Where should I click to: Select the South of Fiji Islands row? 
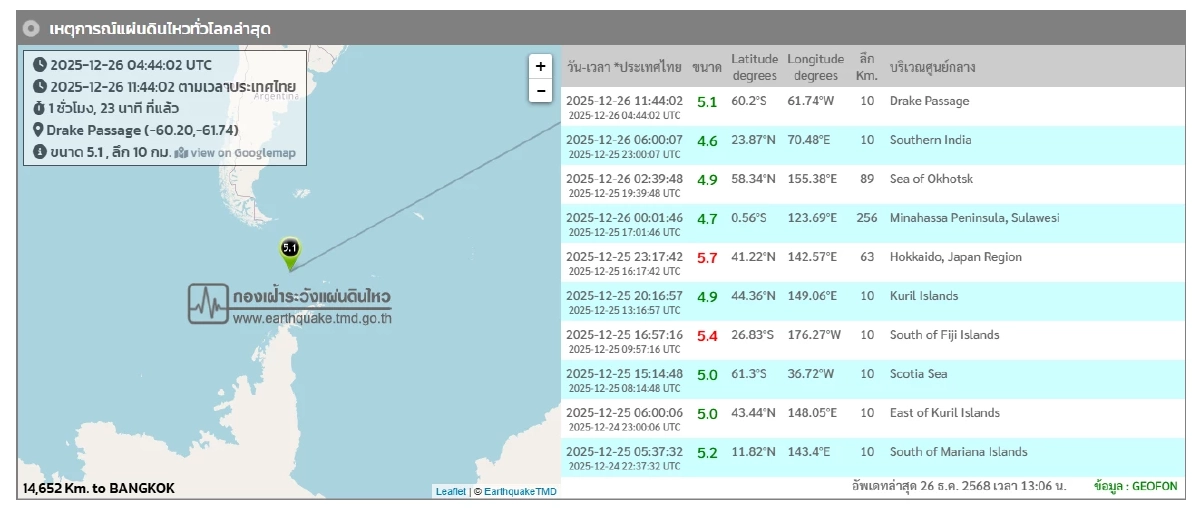870,341
